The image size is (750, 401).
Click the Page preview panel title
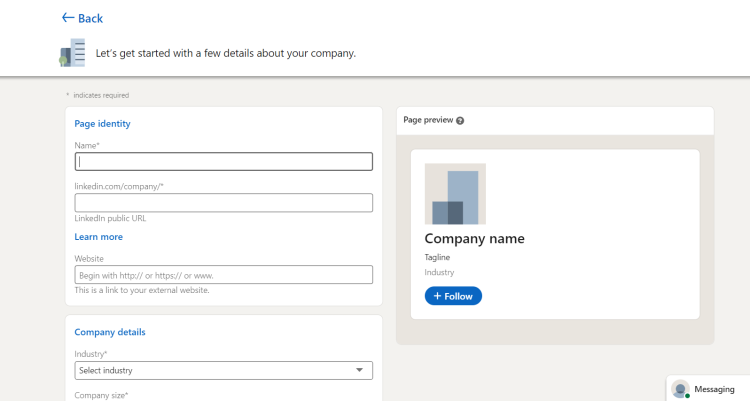(428, 120)
